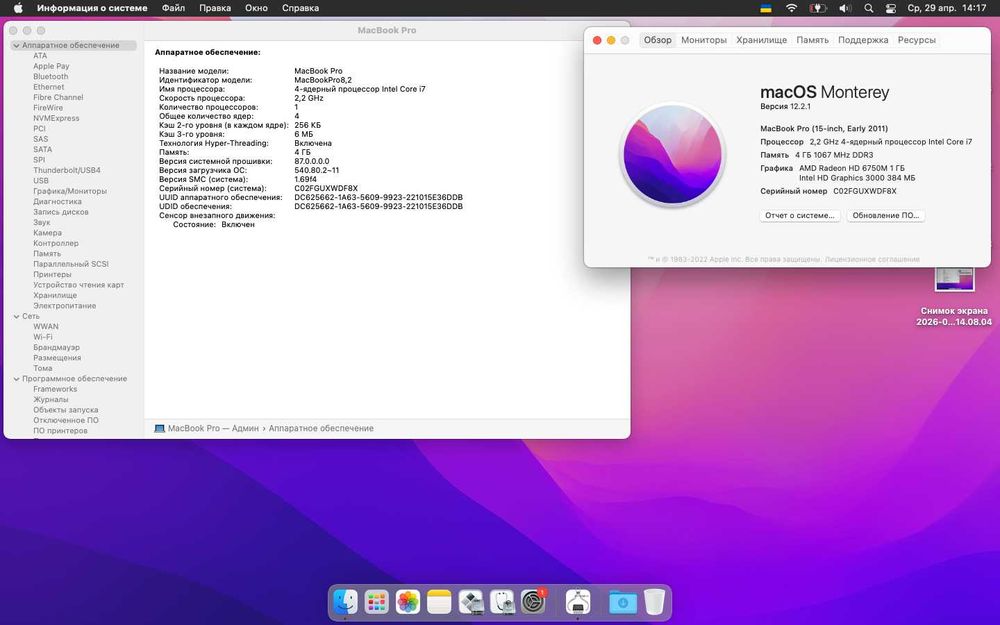The image size is (1000, 625).
Task: Select Ethernet in the sidebar
Action: [x=48, y=87]
